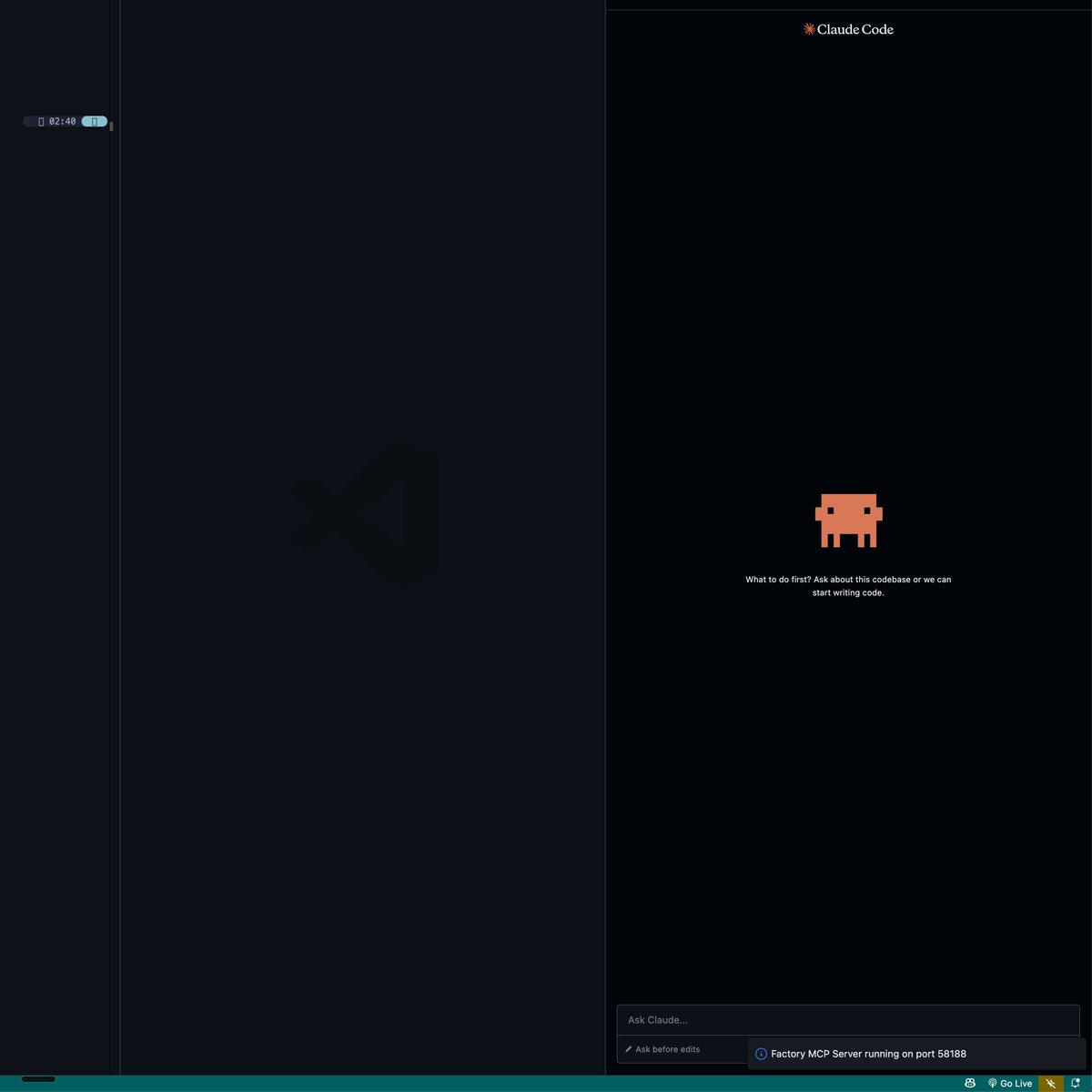Image resolution: width=1092 pixels, height=1092 pixels.
Task: Click the dark pill at status bar left
Action: [x=38, y=1079]
